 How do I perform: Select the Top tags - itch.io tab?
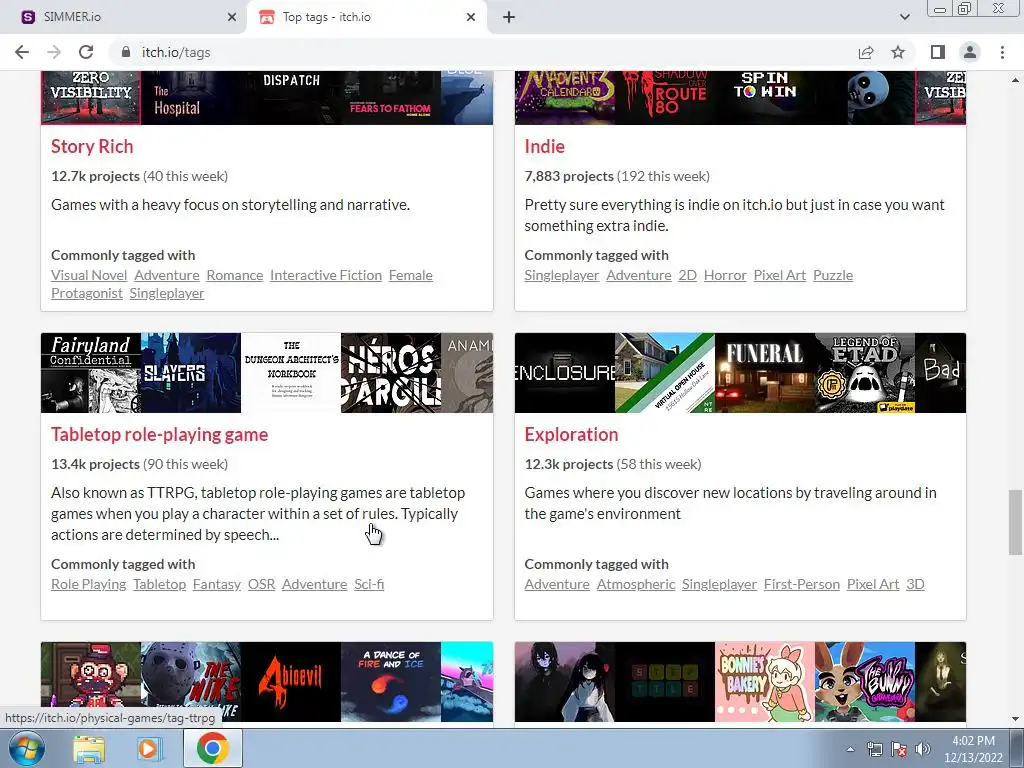(x=367, y=17)
